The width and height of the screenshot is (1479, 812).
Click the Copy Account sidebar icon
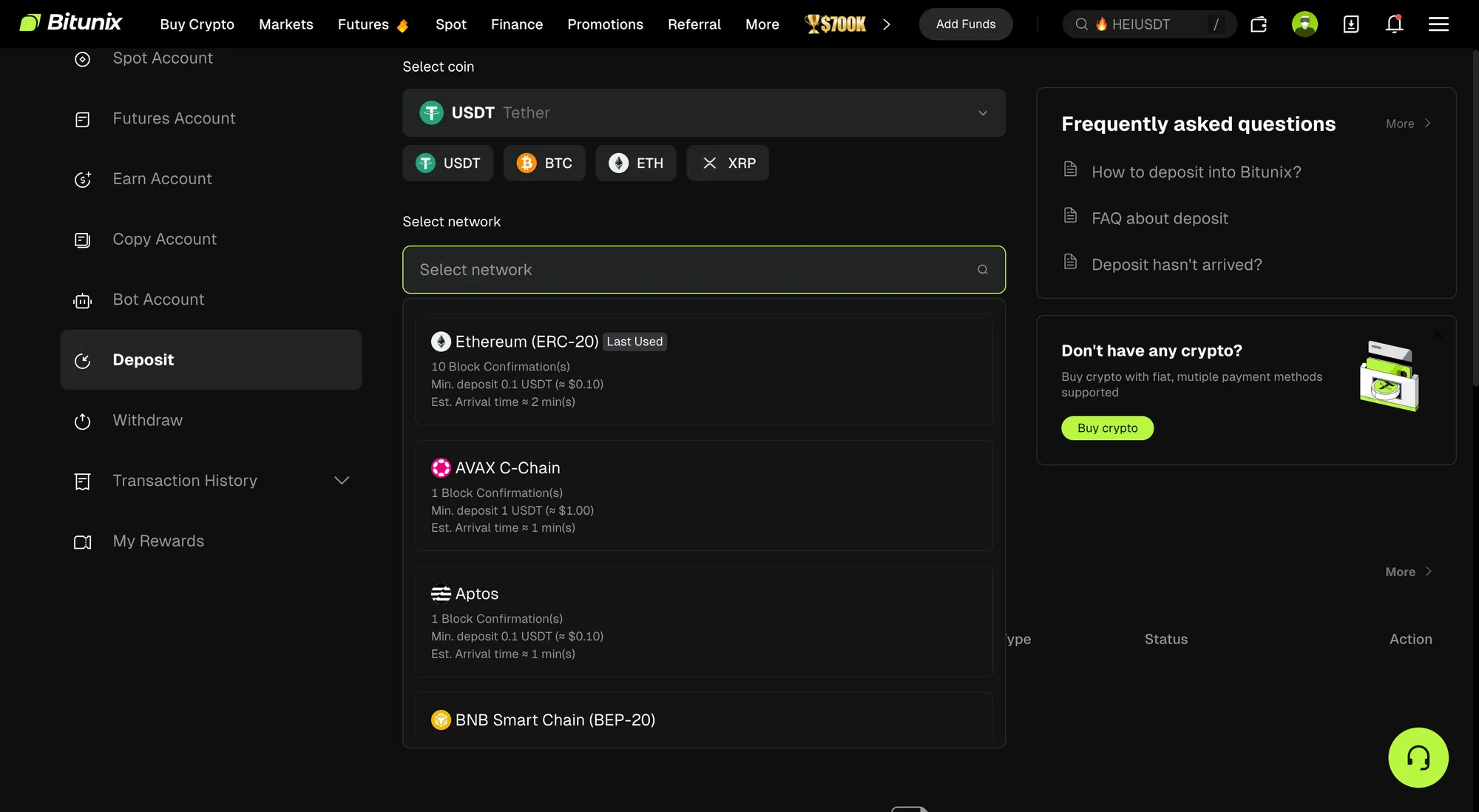(x=83, y=240)
